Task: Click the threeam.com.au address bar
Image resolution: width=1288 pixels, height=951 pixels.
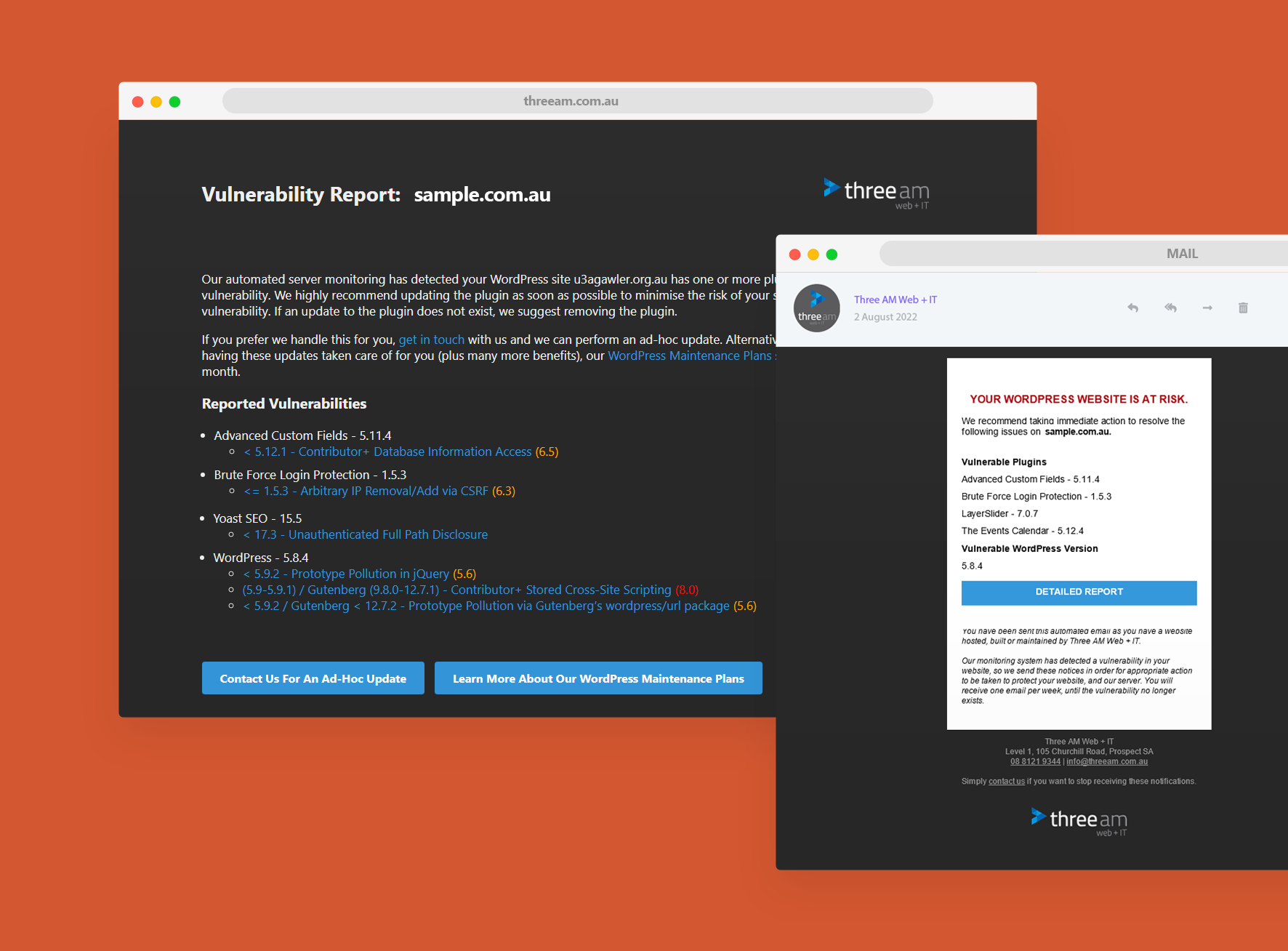Action: [x=578, y=101]
